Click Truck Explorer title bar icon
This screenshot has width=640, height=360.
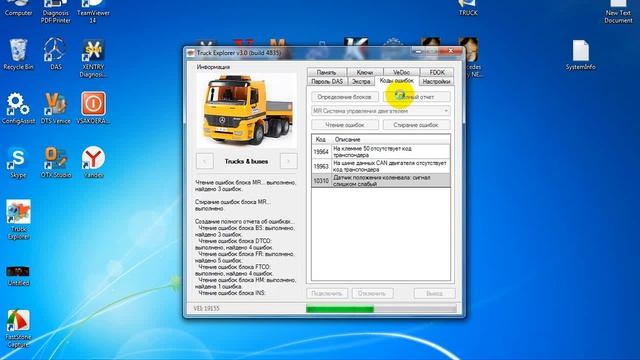pyautogui.click(x=191, y=53)
